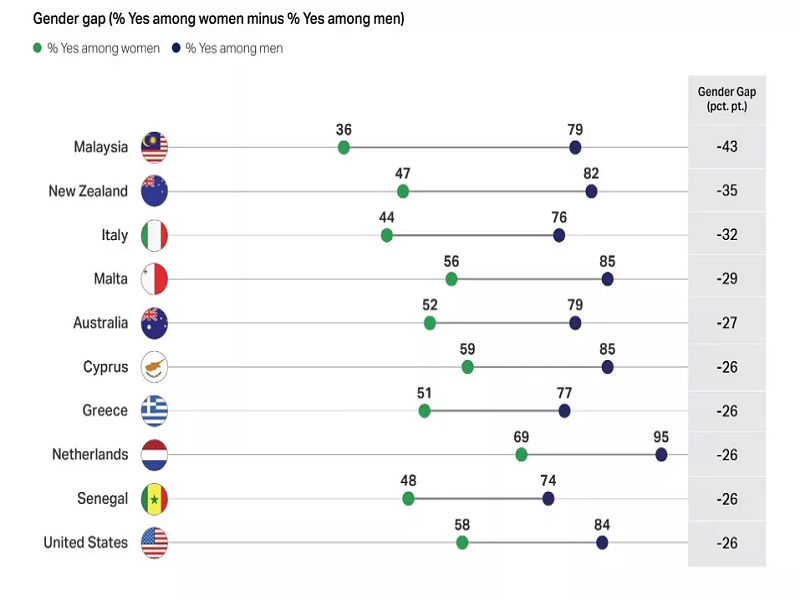
Task: Select the Gender Gap column header
Action: [x=727, y=98]
